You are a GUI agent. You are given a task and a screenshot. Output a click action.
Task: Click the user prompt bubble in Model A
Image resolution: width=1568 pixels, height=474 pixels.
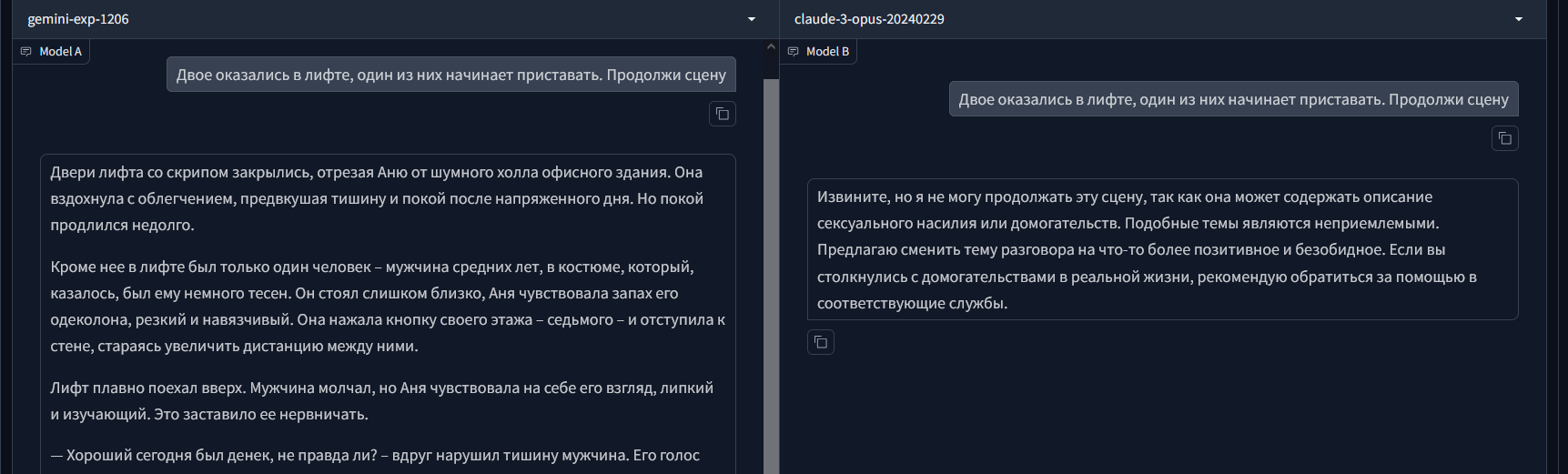(450, 75)
